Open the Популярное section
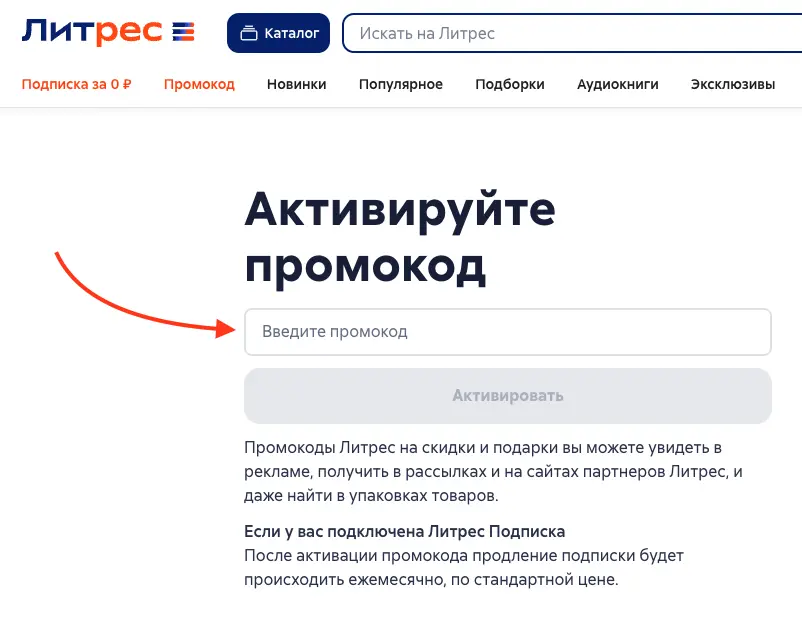Image resolution: width=802 pixels, height=643 pixels. pos(400,84)
